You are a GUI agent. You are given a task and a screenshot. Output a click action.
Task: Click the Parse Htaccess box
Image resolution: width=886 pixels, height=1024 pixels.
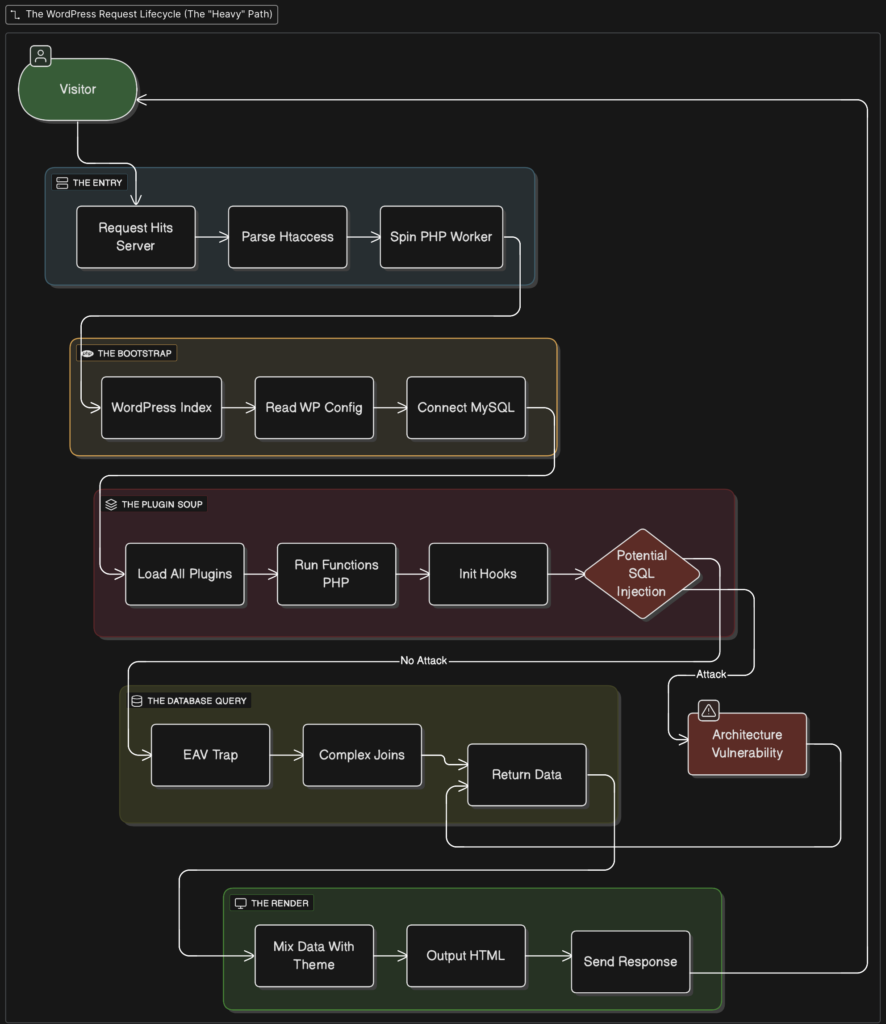(x=287, y=237)
